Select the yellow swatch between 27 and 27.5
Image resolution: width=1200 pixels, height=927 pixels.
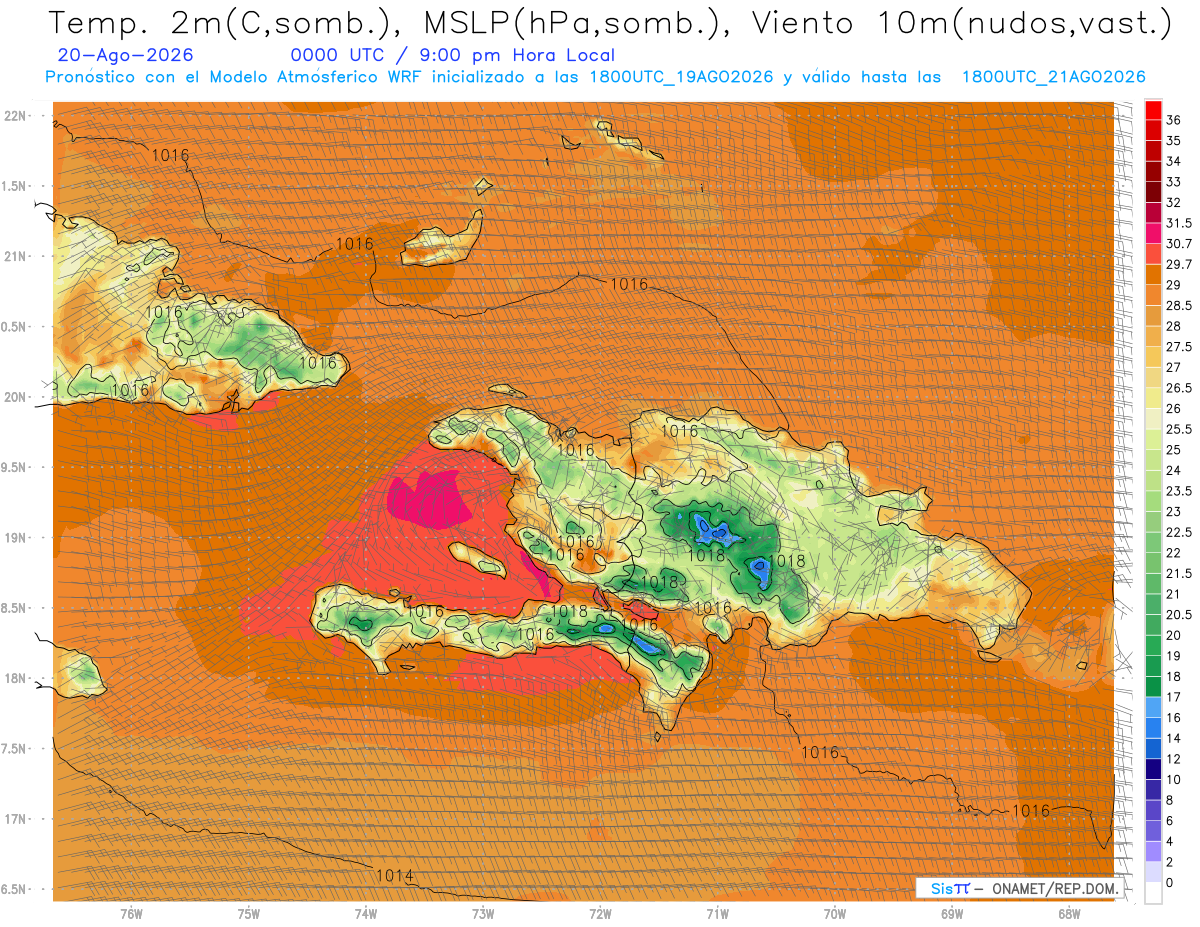click(1153, 357)
